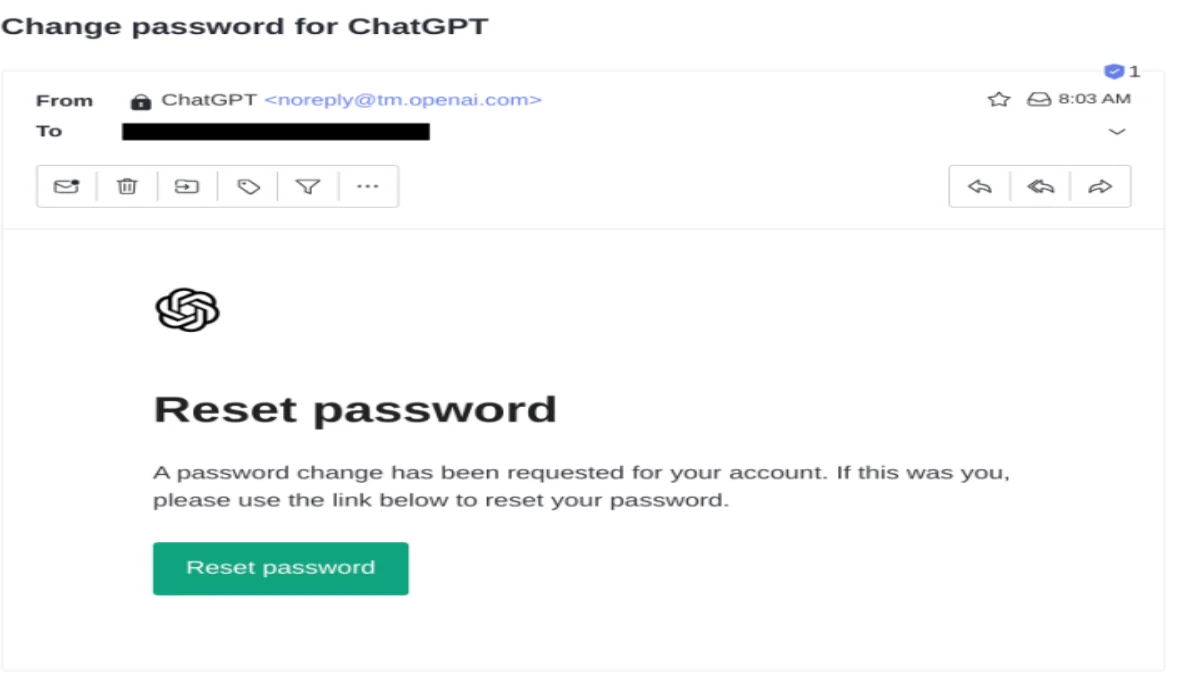Viewport: 1200px width, 675px height.
Task: Click the ChatGPT sender name
Action: tap(209, 100)
